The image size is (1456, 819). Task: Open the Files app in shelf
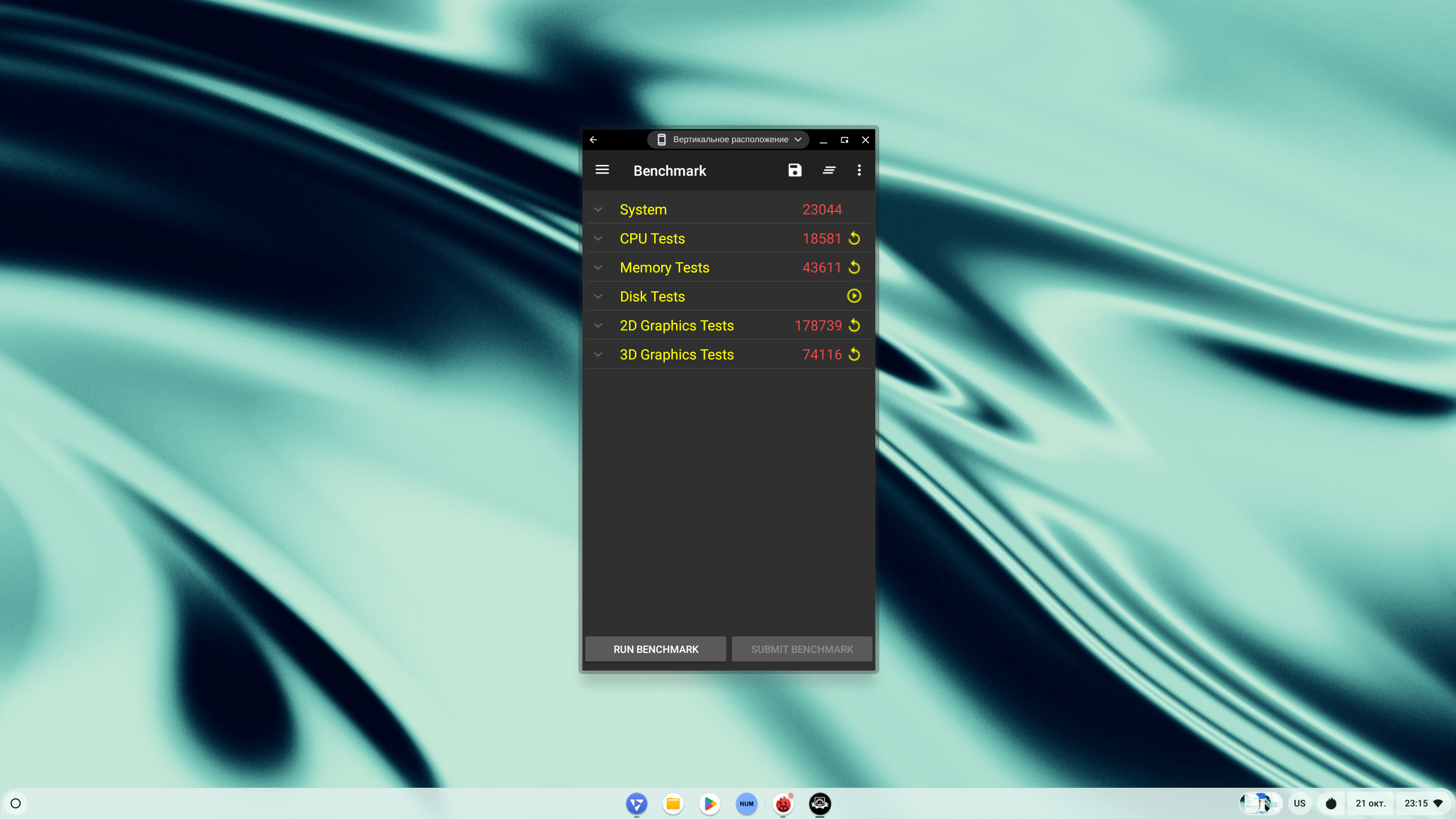click(x=673, y=803)
